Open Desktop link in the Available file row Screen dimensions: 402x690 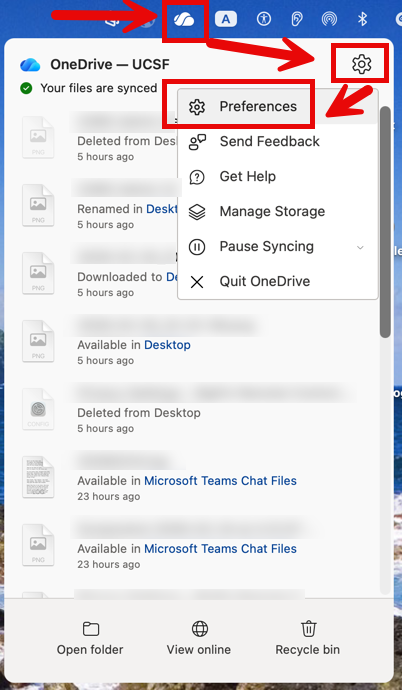click(x=168, y=345)
